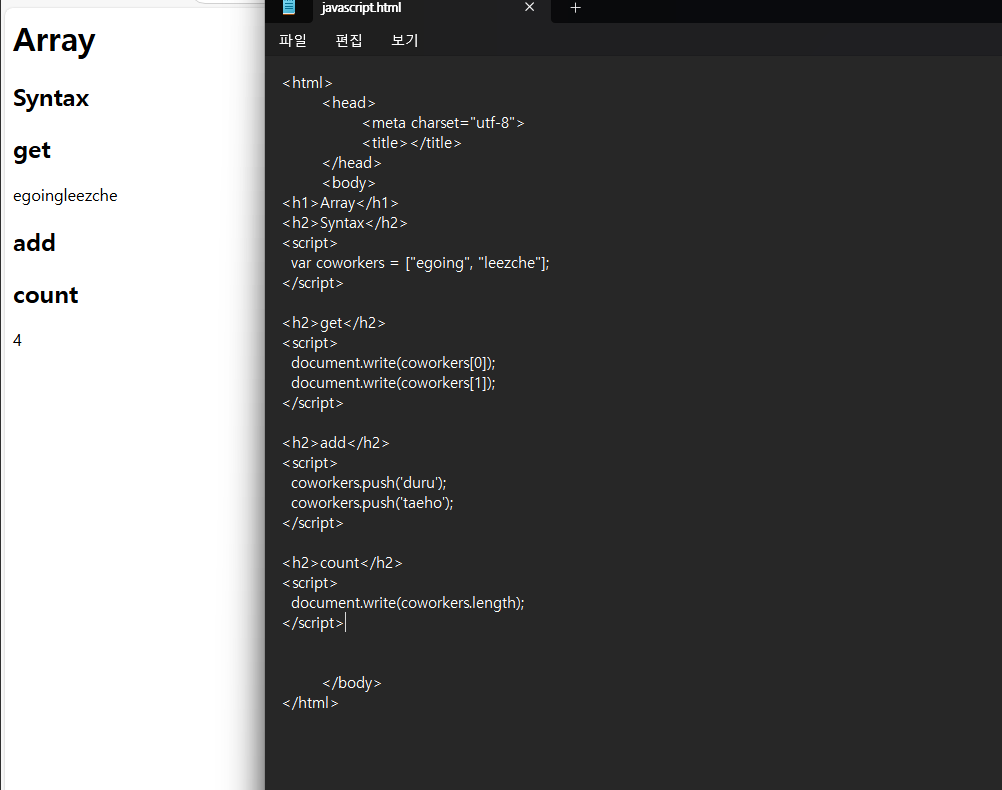1002x790 pixels.
Task: Click the </body> closing tag line
Action: [x=351, y=683]
